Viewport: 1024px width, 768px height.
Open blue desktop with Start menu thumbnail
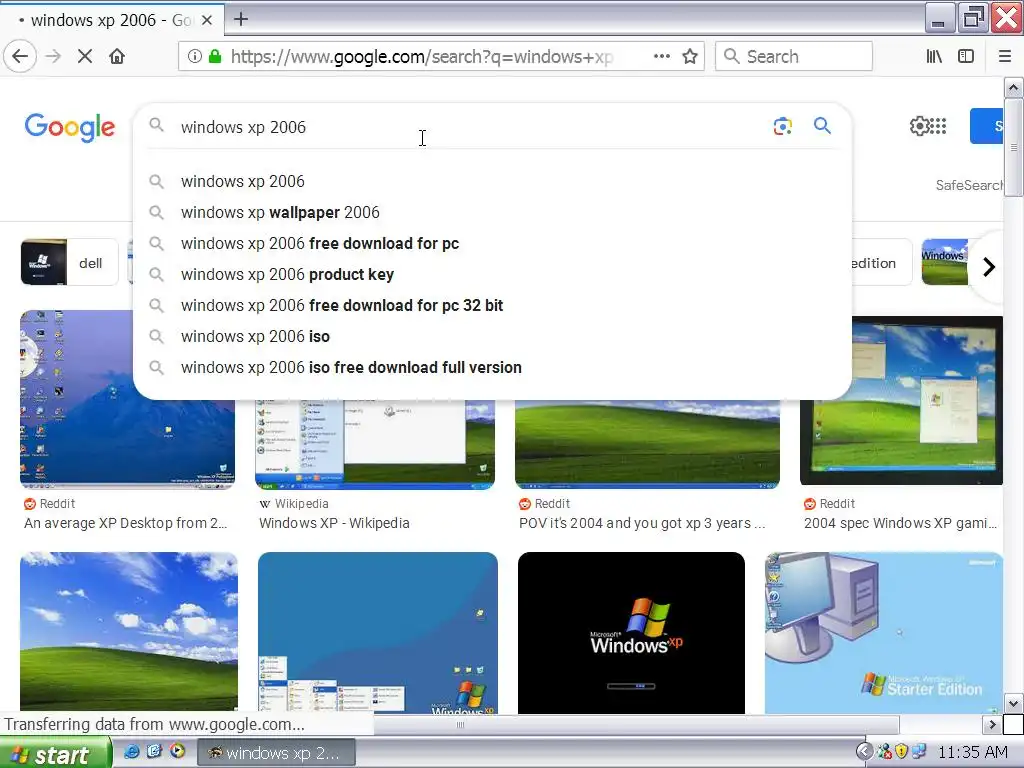click(x=377, y=633)
